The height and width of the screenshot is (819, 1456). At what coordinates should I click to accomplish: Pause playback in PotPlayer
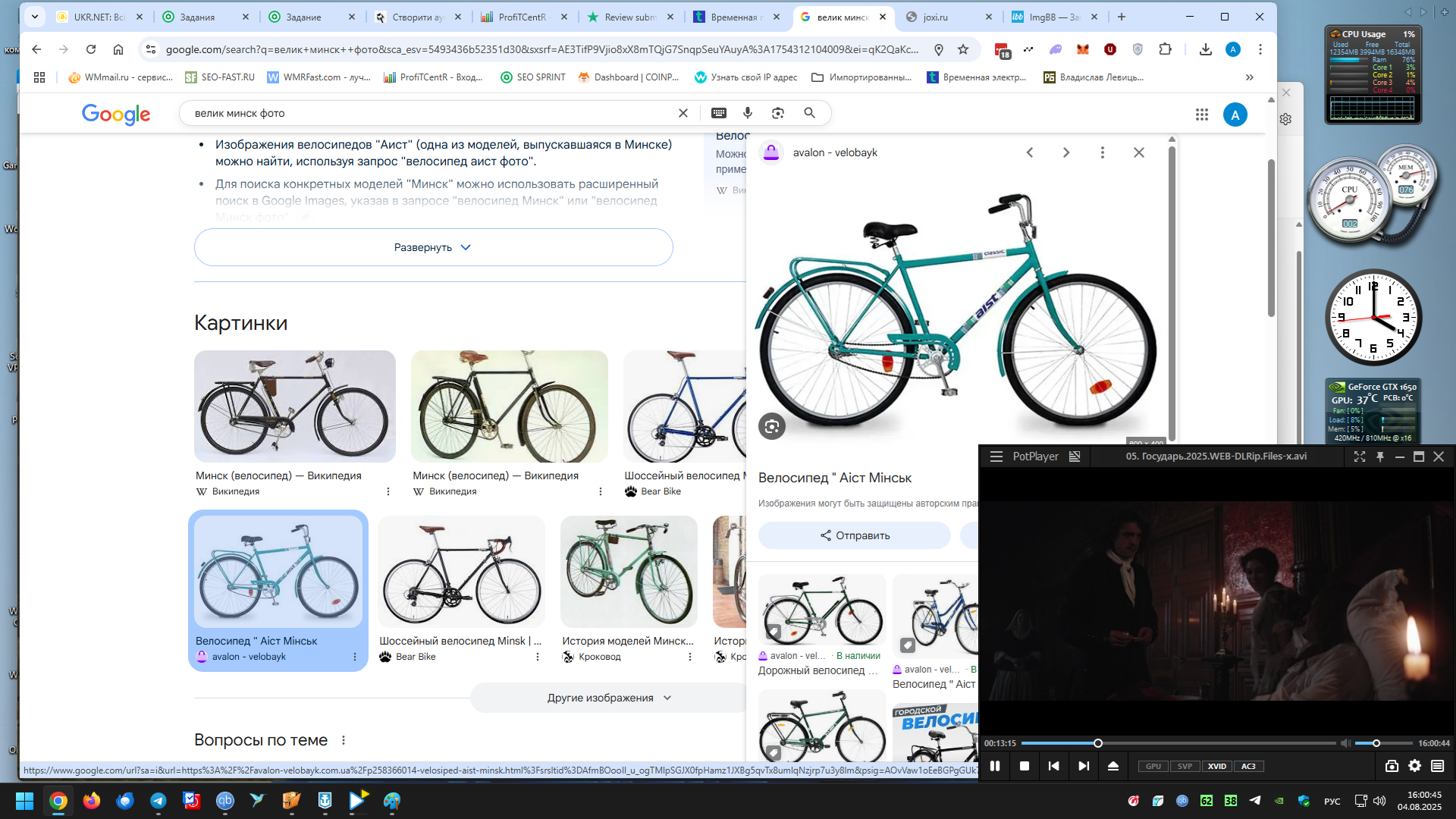coord(995,766)
